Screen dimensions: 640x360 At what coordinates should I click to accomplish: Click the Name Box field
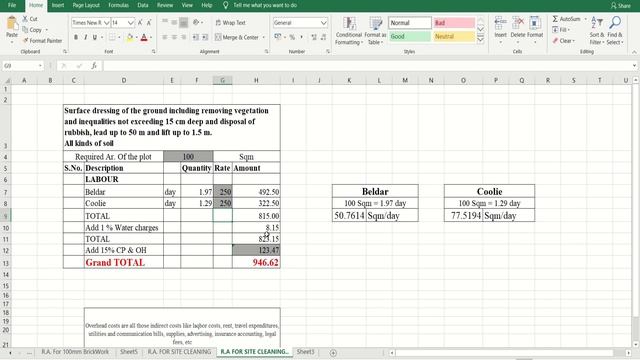point(22,66)
